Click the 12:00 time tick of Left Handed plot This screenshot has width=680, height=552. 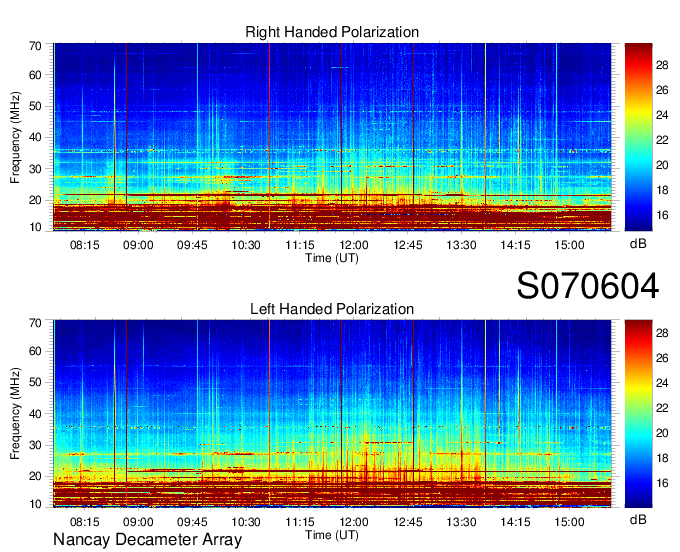354,522
